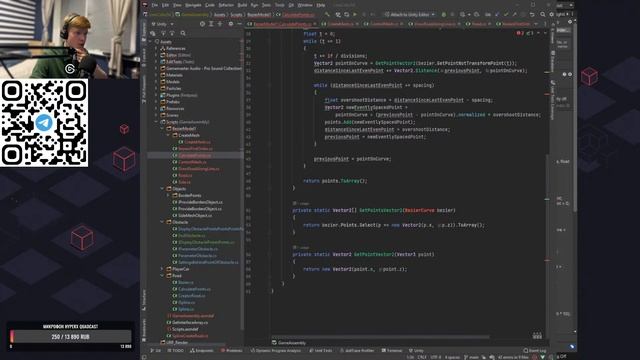This screenshot has width=640, height=360.
Task: Click the green debug bug icon
Action: 444,15
